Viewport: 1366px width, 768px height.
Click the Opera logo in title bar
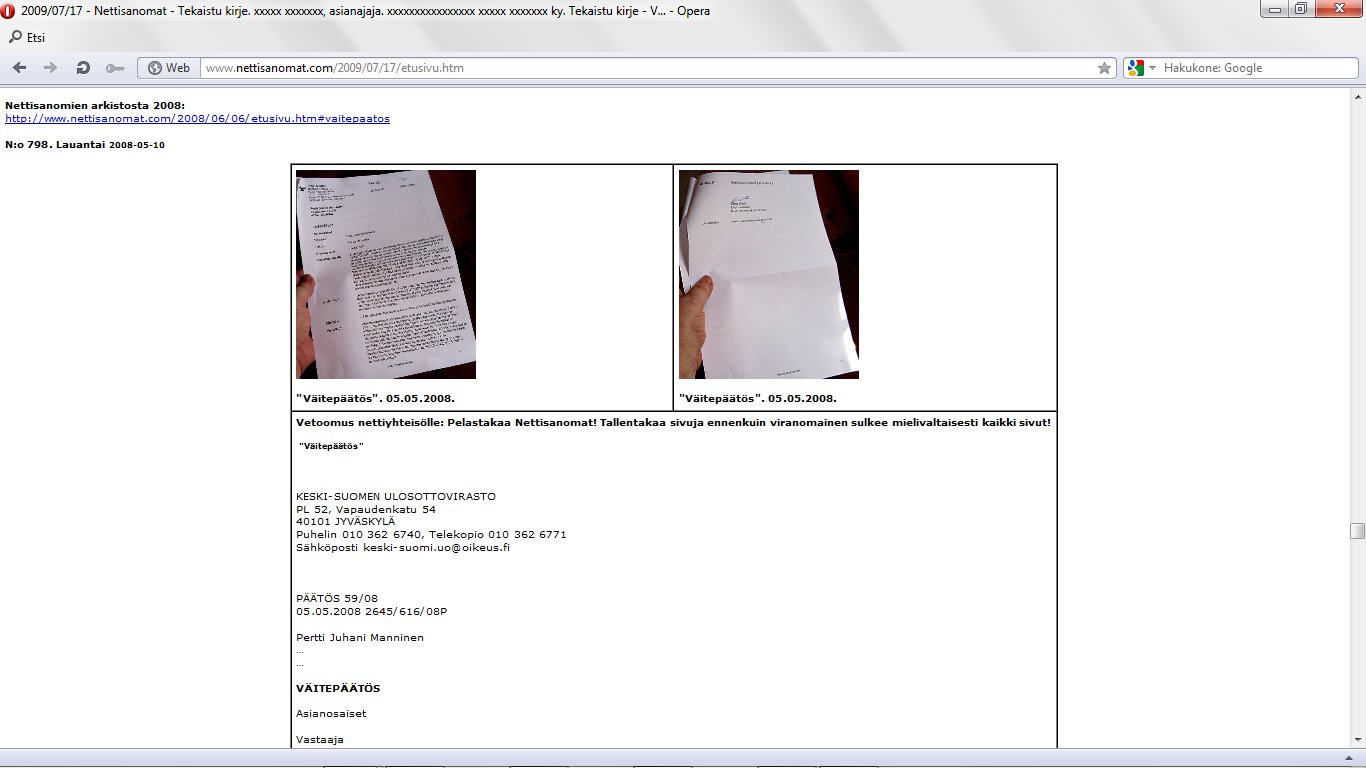click(9, 10)
